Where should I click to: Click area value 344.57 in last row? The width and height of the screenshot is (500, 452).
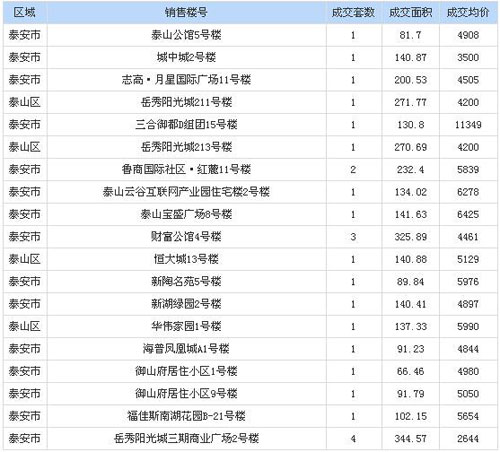[411, 439]
